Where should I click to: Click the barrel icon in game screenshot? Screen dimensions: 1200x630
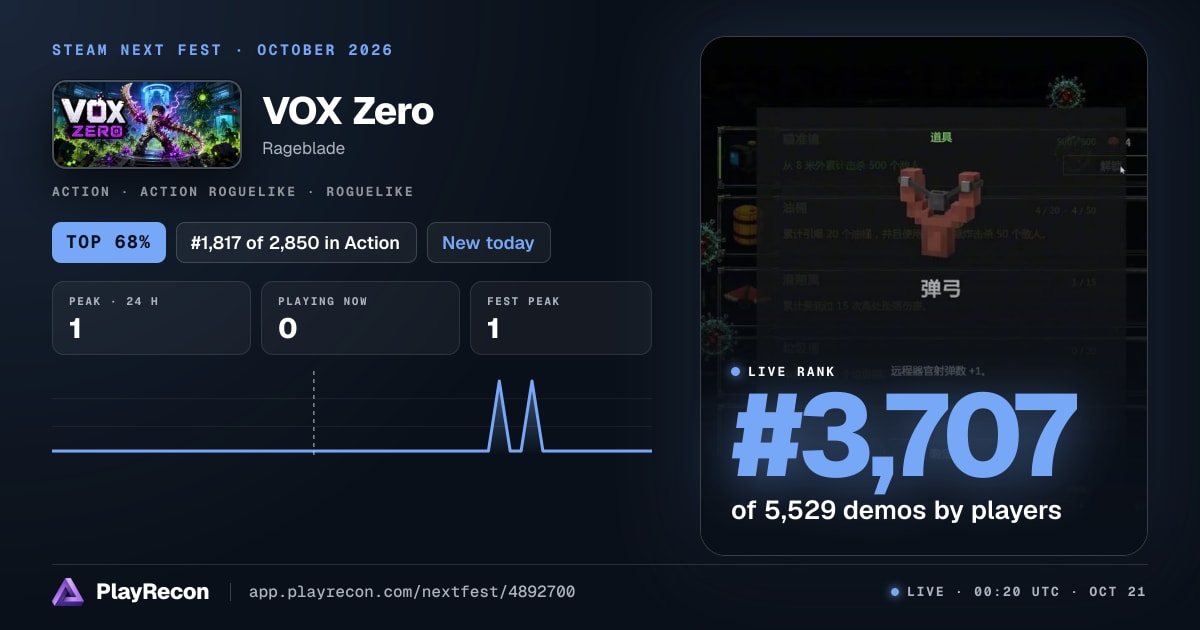click(747, 225)
